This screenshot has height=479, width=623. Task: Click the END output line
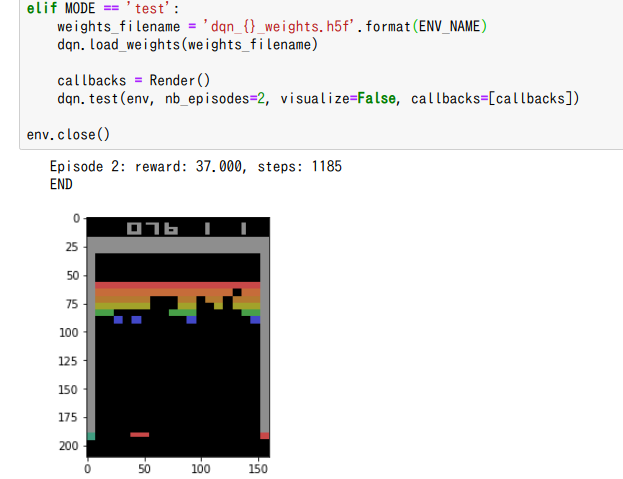pos(61,184)
